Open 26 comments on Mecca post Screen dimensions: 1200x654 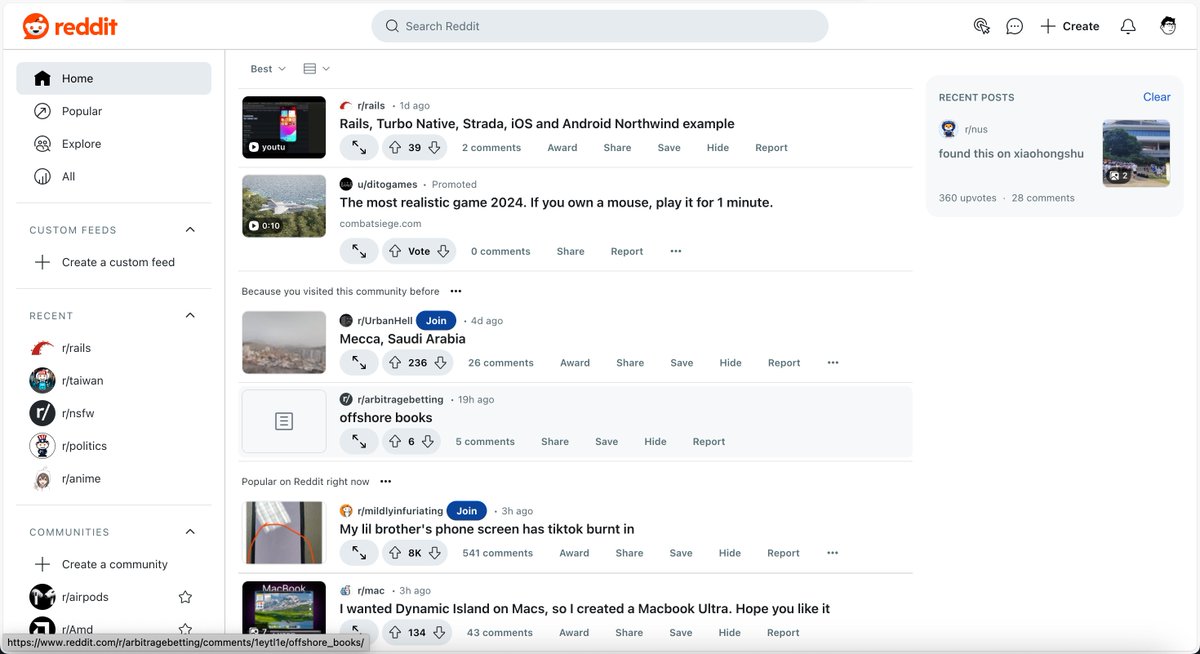pos(501,363)
